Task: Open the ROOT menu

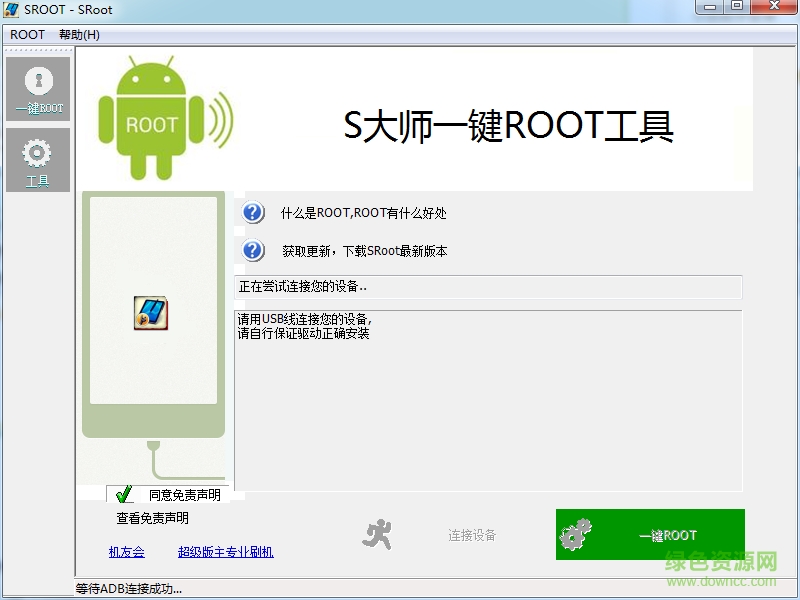Action: (x=26, y=34)
